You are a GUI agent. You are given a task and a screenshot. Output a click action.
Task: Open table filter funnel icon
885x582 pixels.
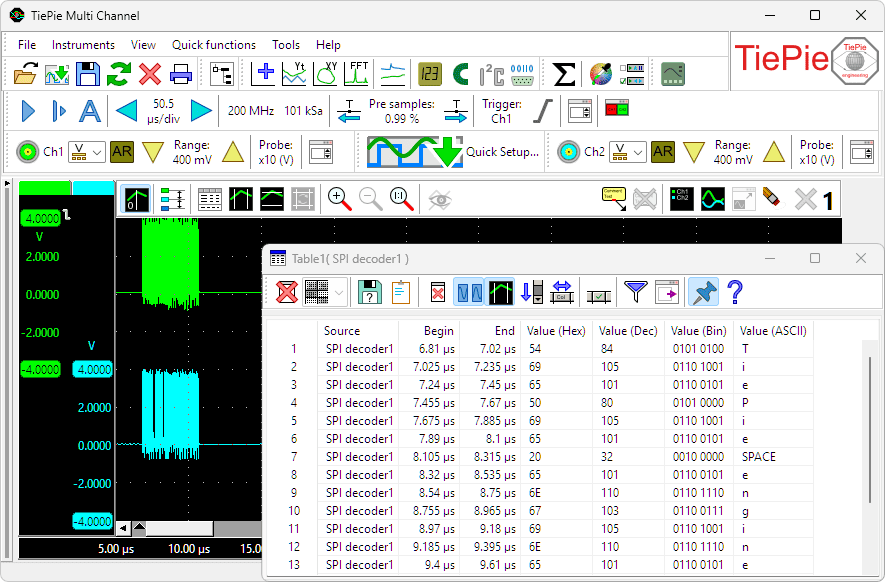point(636,292)
